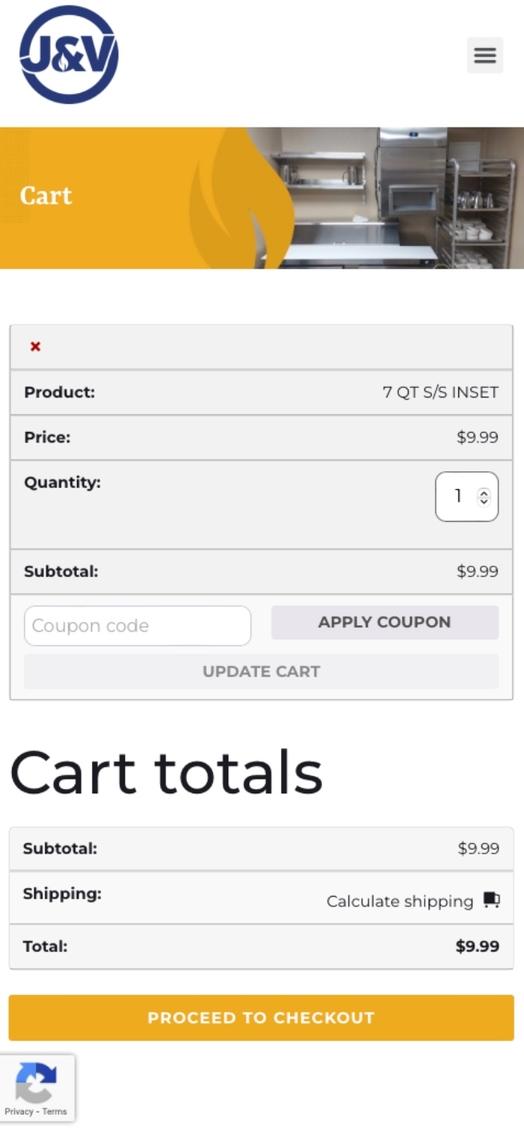Open the 7 QT S/S INSET product
524x1134 pixels.
(440, 393)
